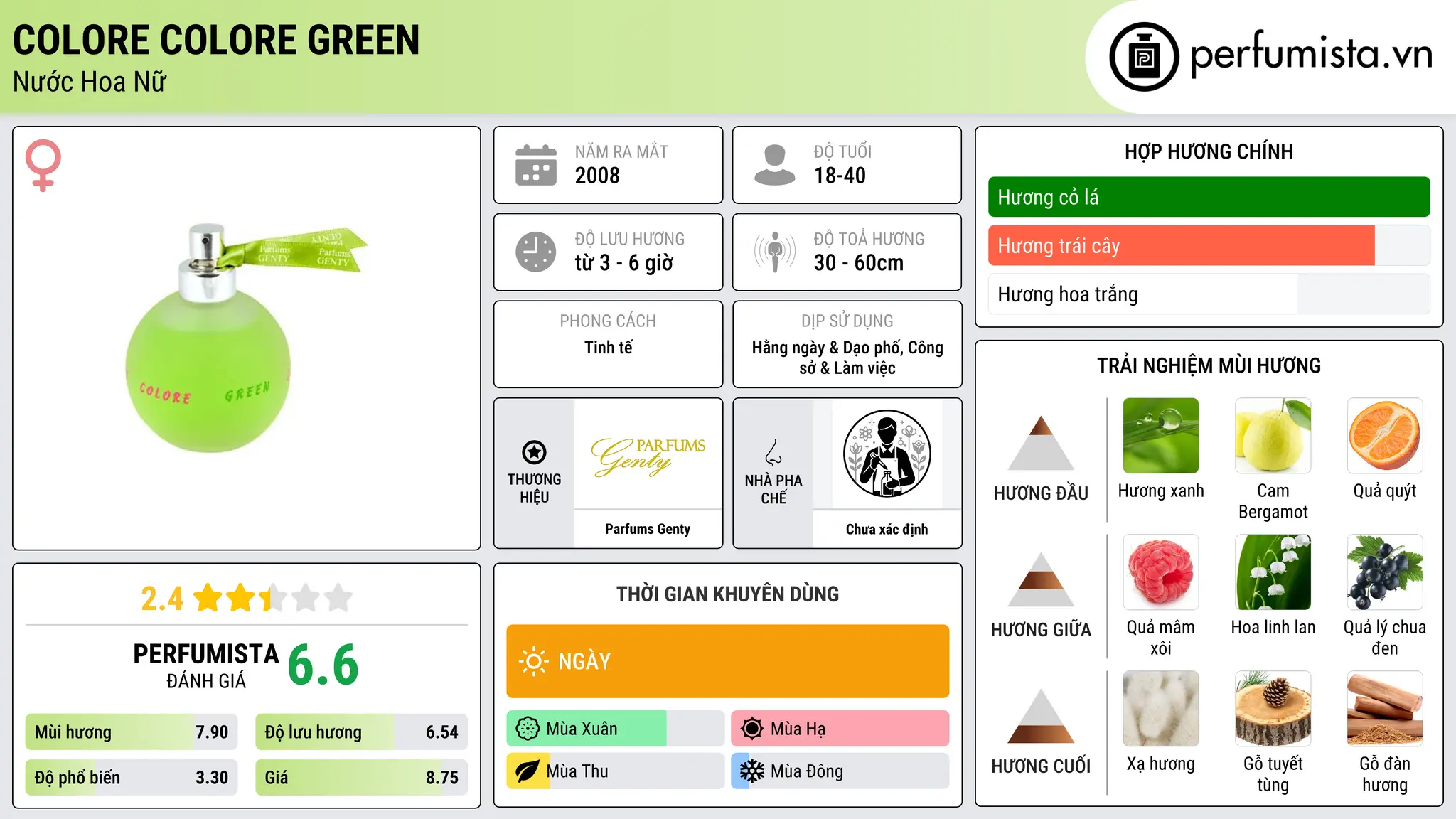Click the Trải nghiệm mùi hương heading
The width and height of the screenshot is (1456, 819).
click(1209, 365)
